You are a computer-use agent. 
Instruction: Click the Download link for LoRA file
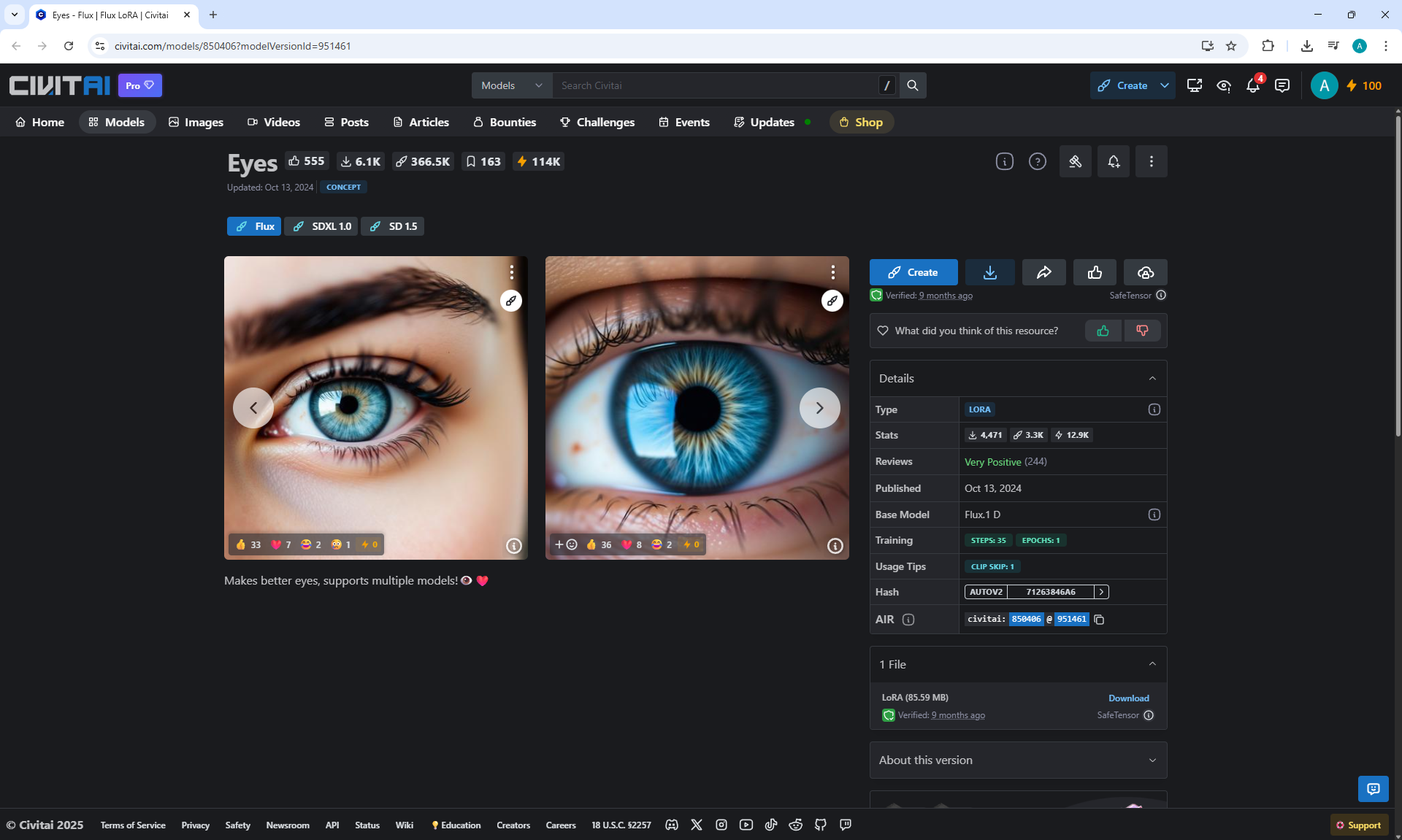click(1128, 698)
